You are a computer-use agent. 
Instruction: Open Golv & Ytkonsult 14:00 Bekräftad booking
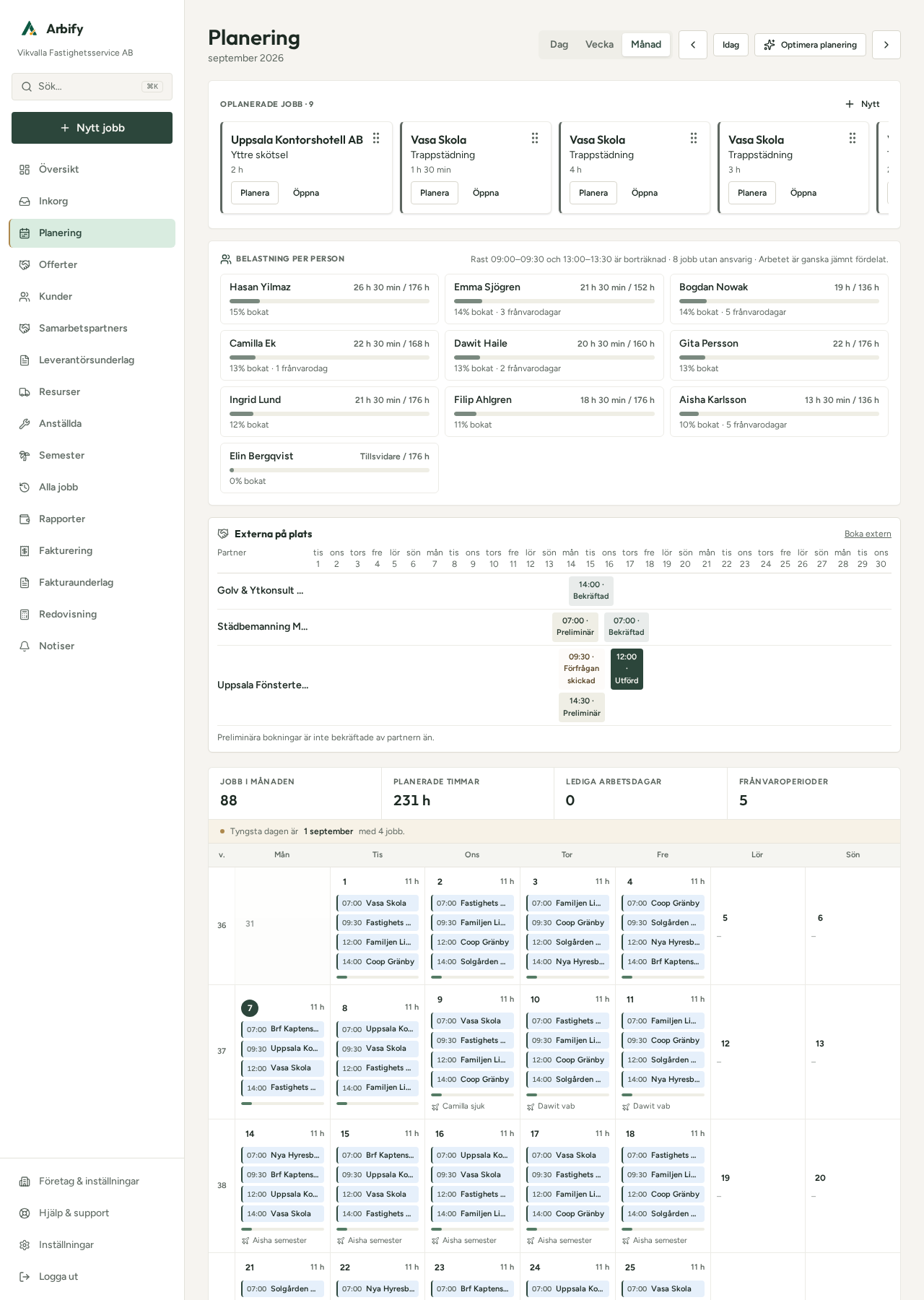[591, 590]
